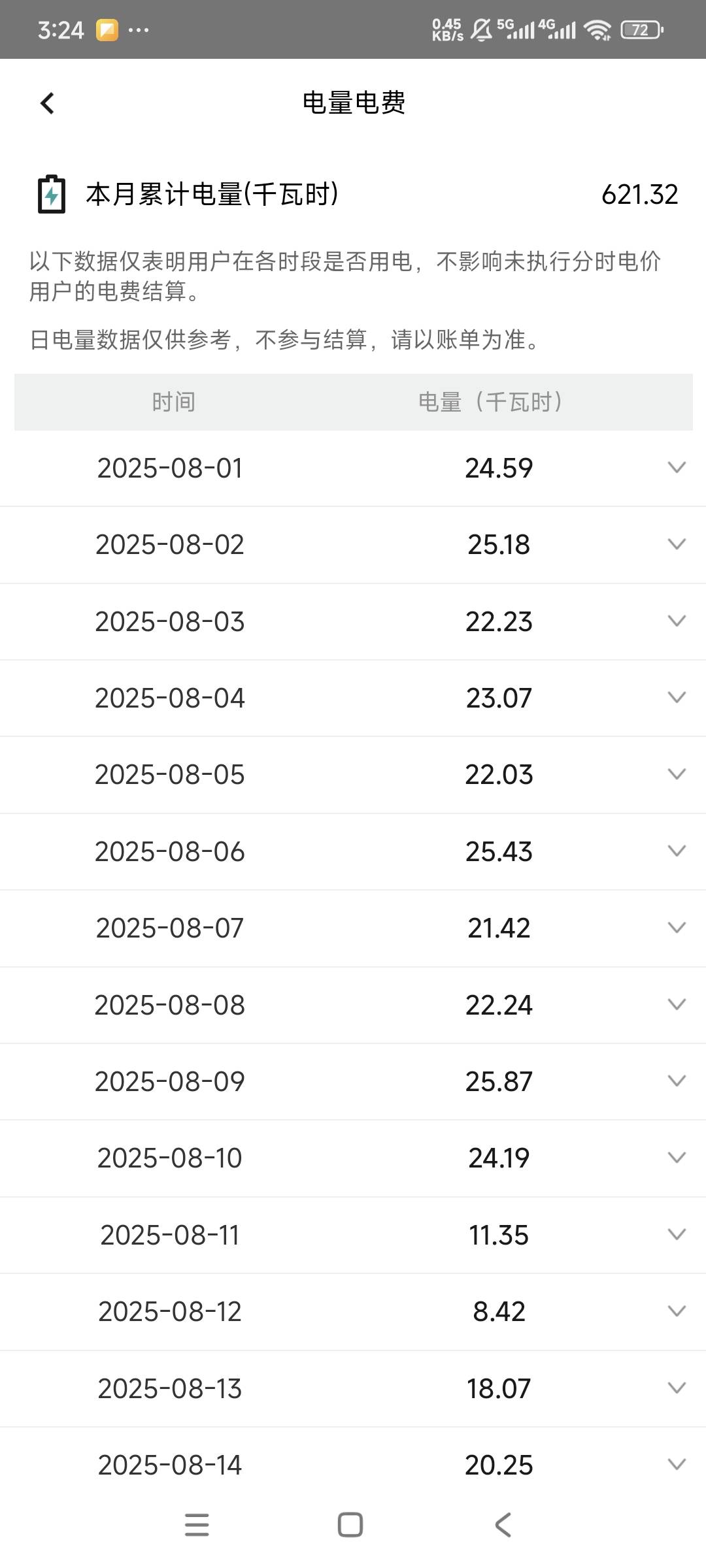Tap the monthly total 621.32 value
The width and height of the screenshot is (706, 1568).
(x=639, y=194)
